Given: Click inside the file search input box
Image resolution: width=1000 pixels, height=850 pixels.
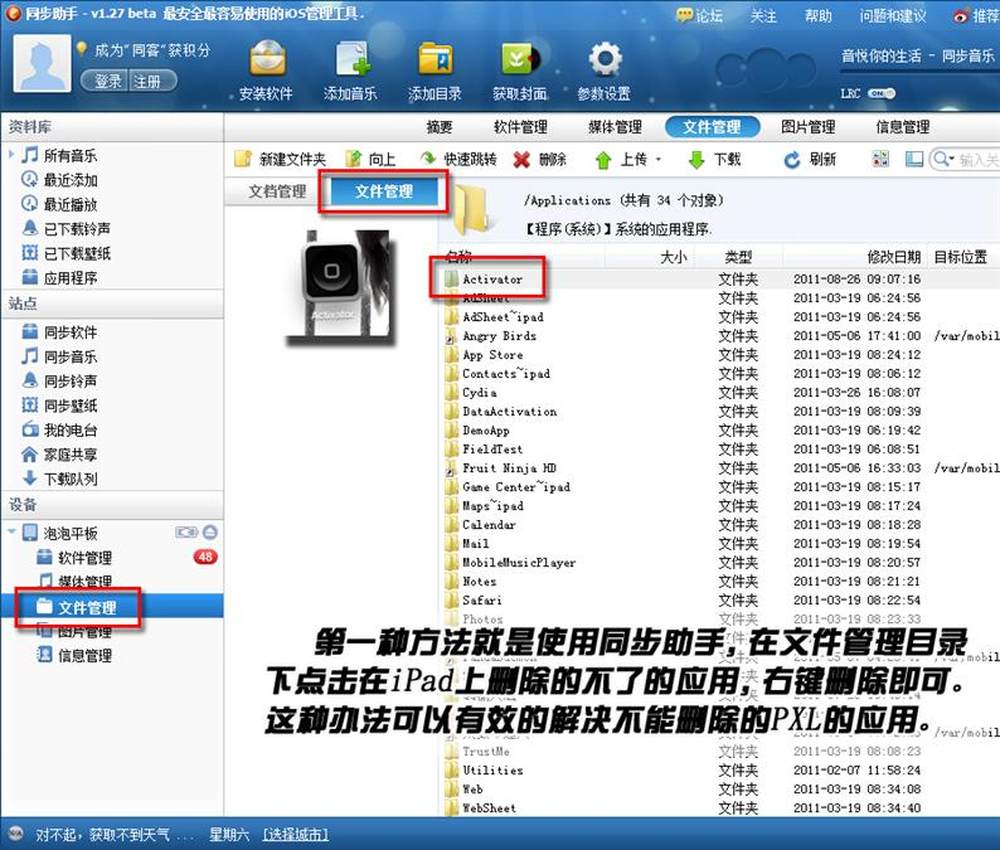Looking at the screenshot, I should [x=978, y=159].
